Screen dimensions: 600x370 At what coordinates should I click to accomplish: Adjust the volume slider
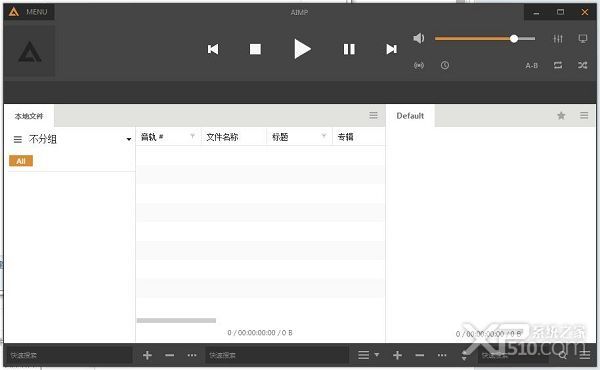(485, 39)
